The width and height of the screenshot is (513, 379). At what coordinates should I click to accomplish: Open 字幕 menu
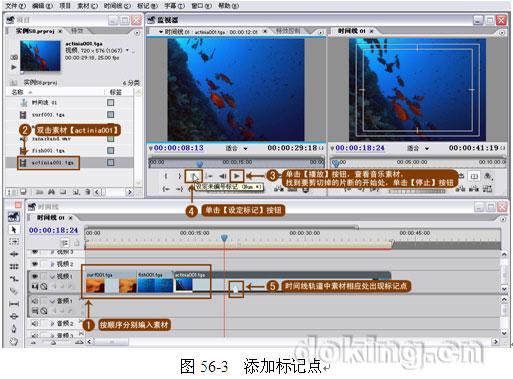175,6
